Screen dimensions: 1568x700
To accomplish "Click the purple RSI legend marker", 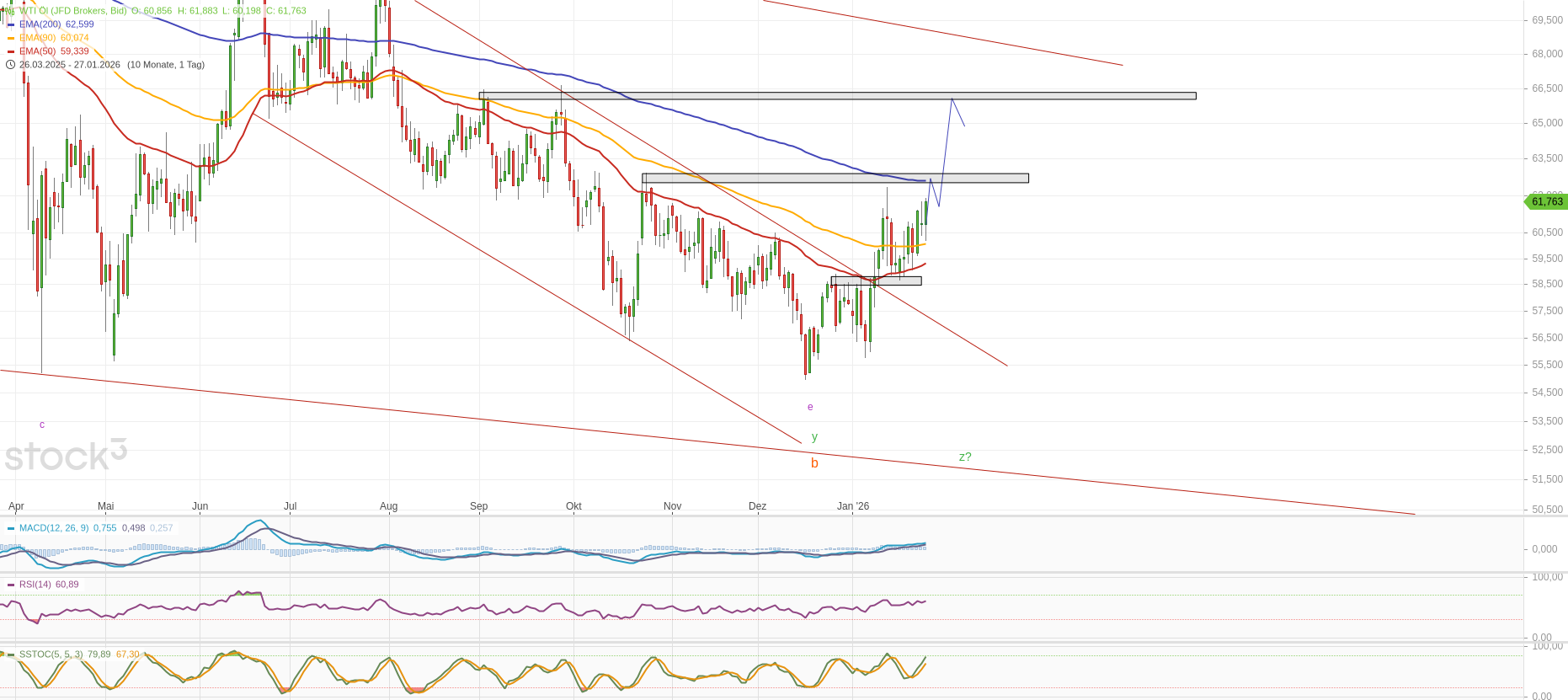I will (x=11, y=585).
